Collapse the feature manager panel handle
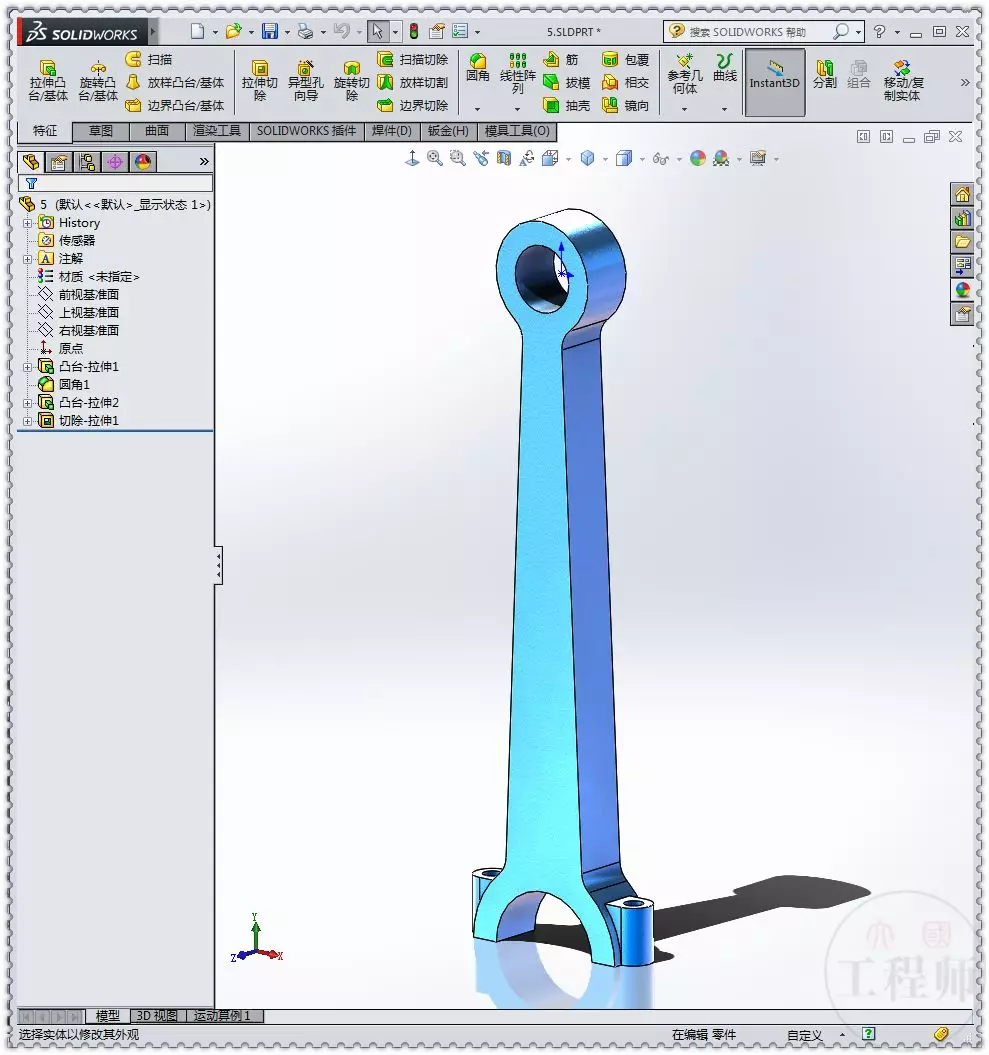 (219, 565)
